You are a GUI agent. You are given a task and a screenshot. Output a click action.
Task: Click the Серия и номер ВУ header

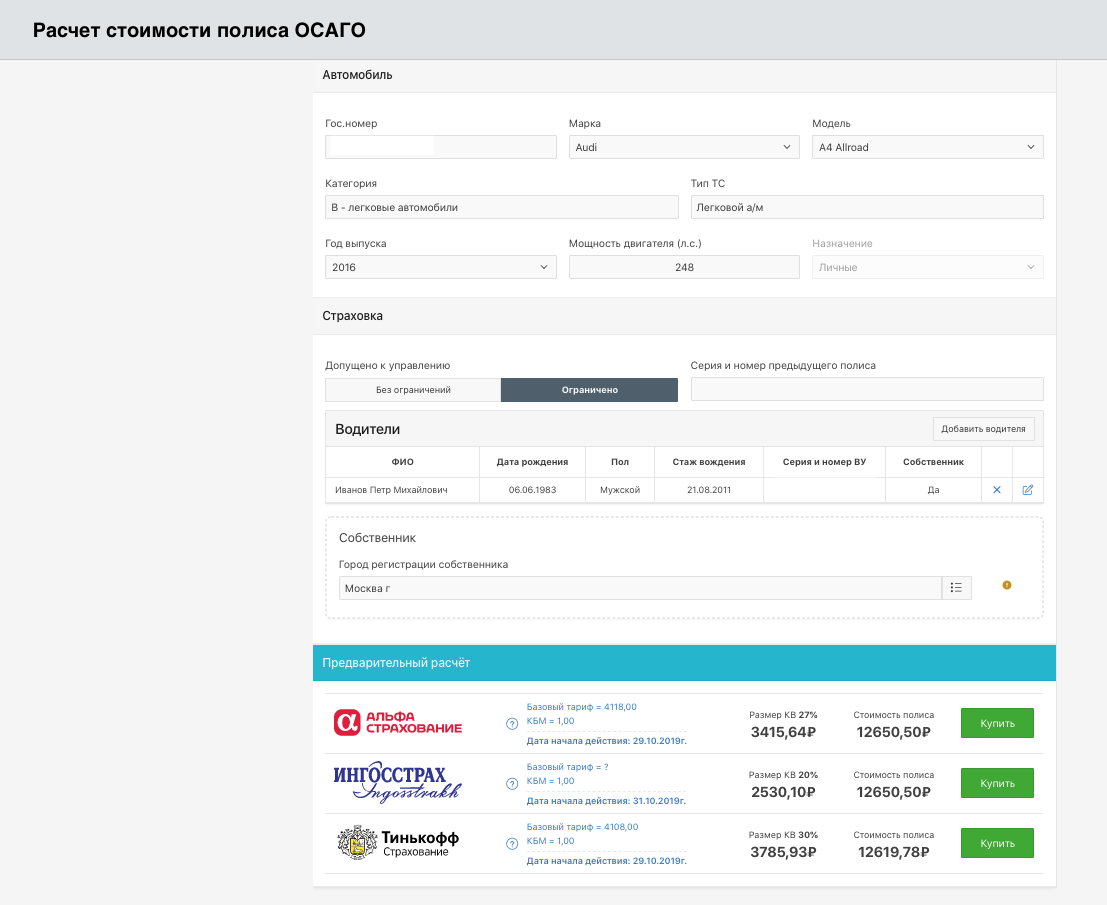pyautogui.click(x=824, y=462)
